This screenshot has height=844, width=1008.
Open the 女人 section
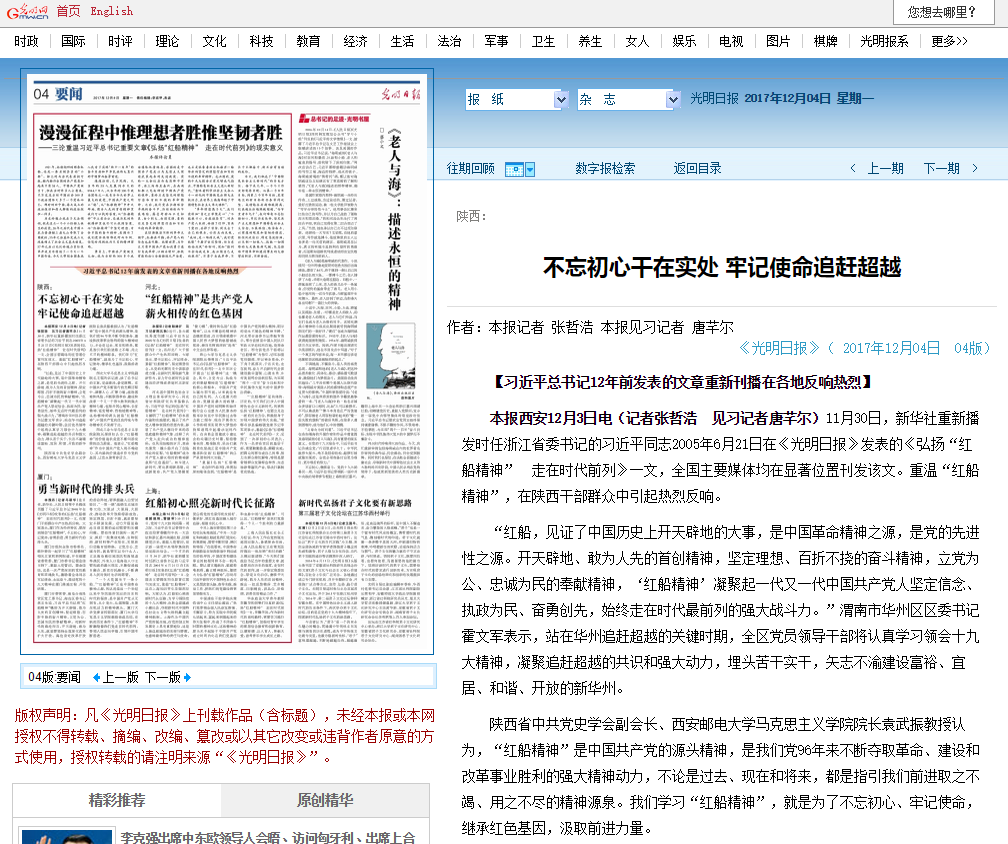637,41
